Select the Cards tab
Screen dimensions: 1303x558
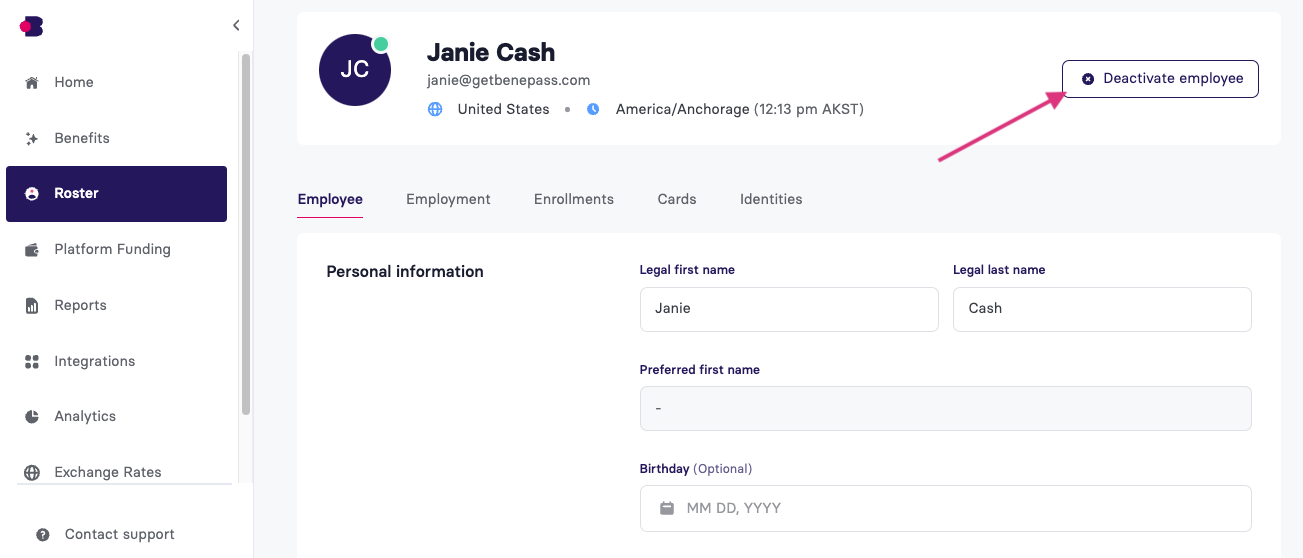[x=677, y=199]
